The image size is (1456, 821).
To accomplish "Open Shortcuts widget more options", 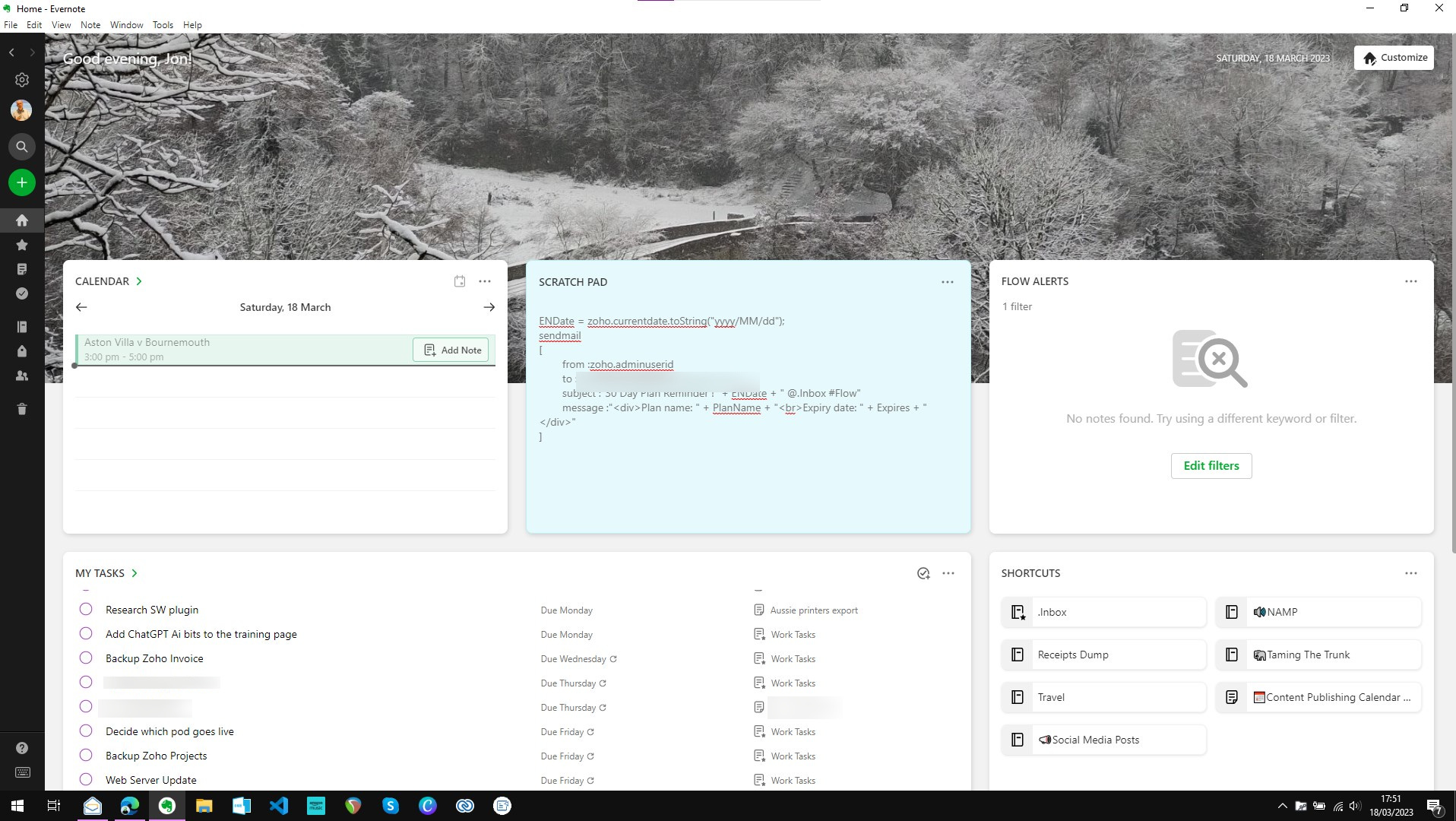I will (x=1411, y=573).
